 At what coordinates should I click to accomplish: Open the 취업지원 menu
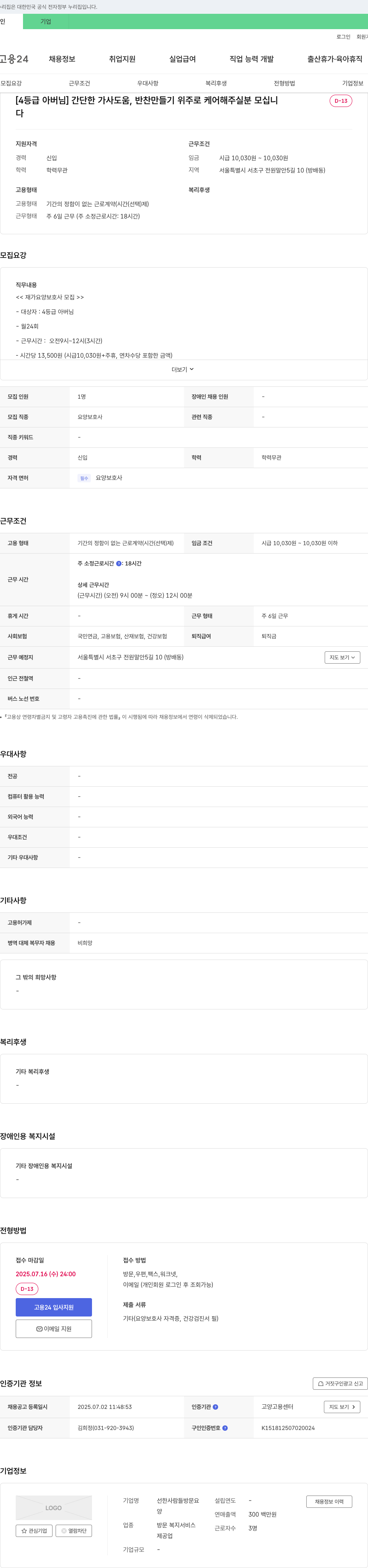[122, 59]
